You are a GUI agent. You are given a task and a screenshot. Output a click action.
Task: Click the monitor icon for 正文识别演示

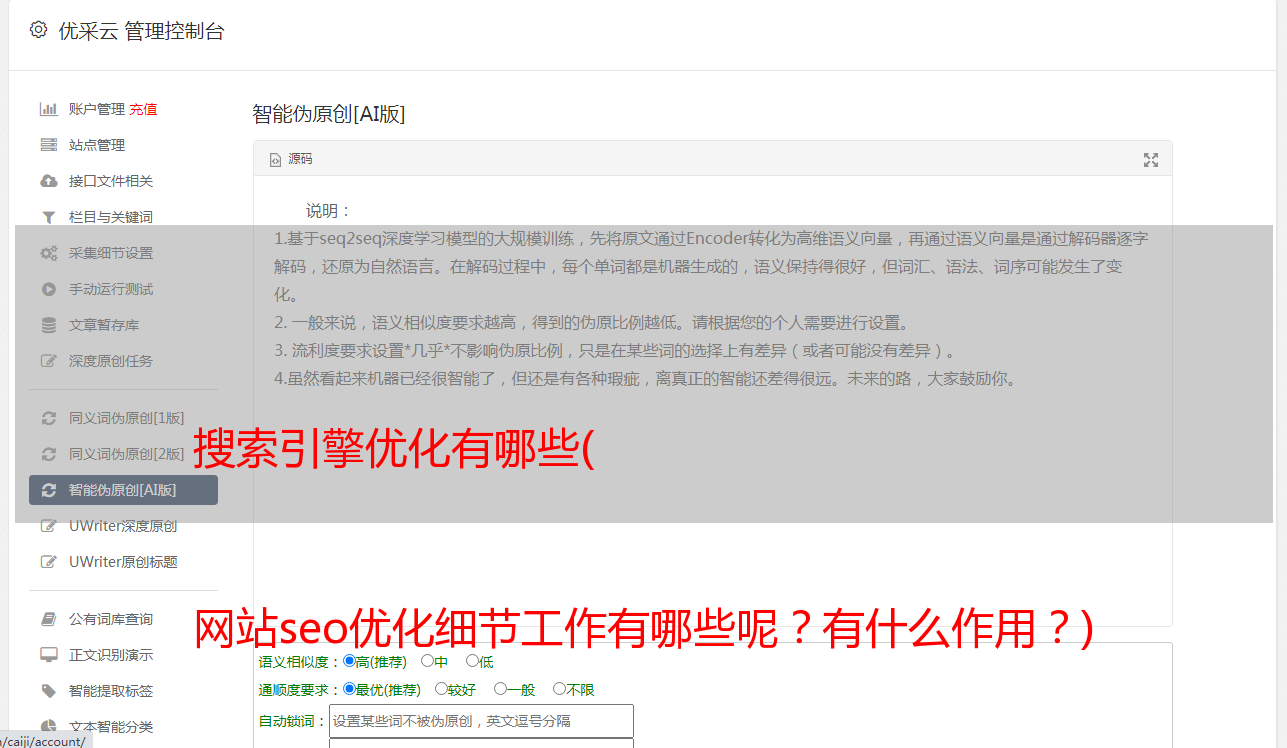pos(48,655)
